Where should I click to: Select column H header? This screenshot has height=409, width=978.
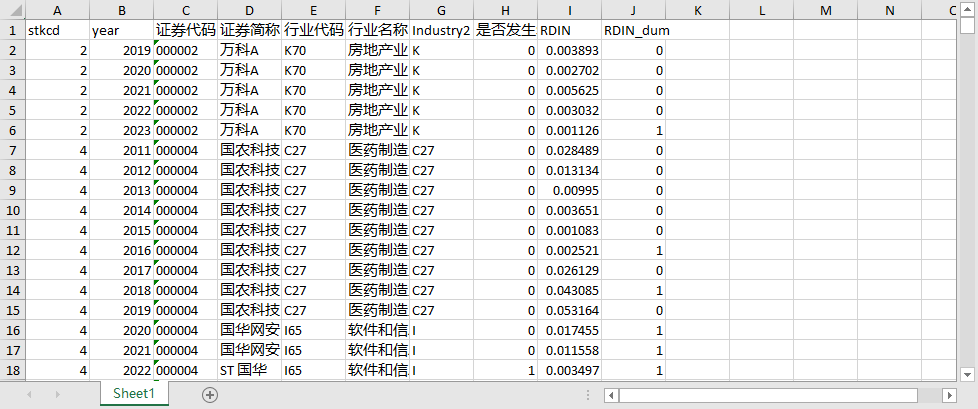pos(506,10)
